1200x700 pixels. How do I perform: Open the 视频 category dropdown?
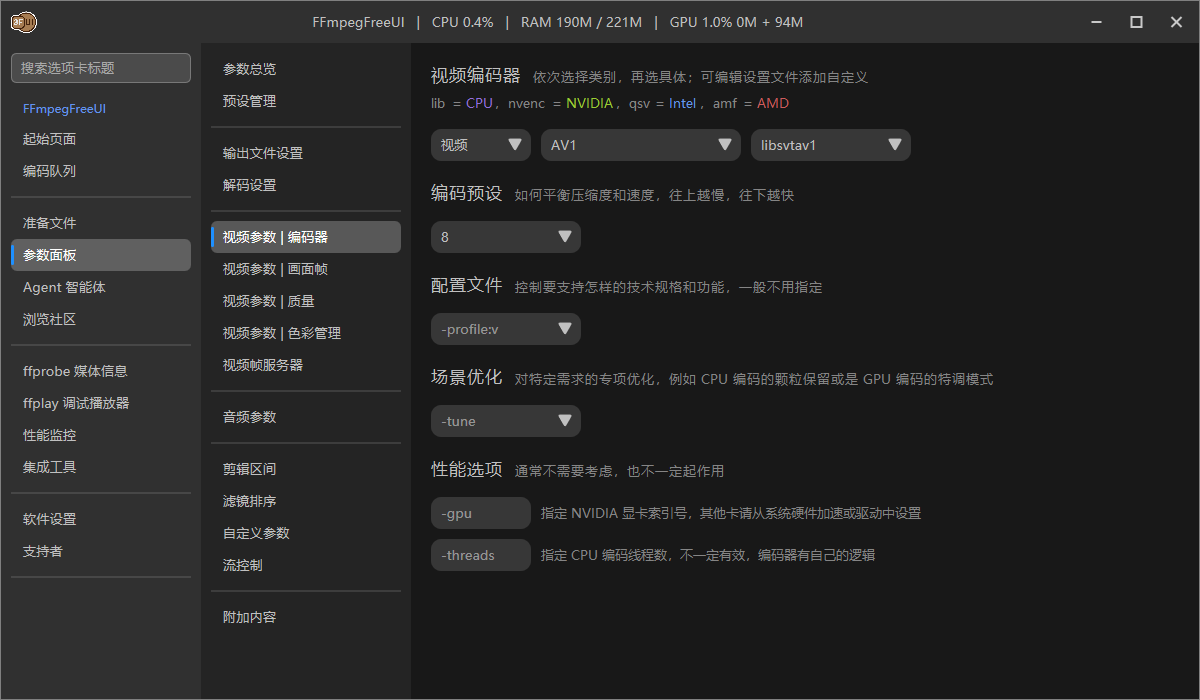click(x=481, y=145)
